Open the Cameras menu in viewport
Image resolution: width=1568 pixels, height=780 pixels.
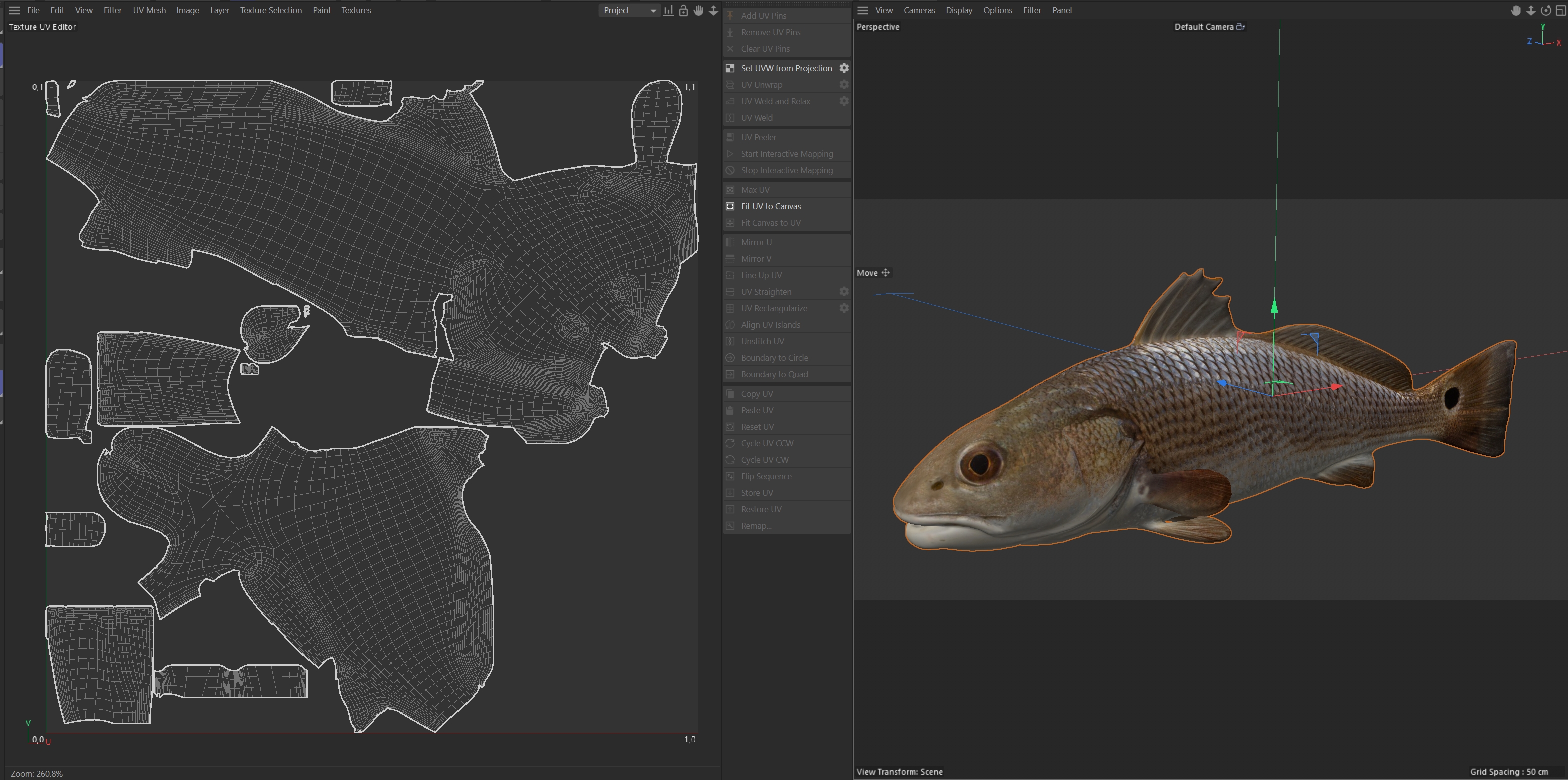[919, 10]
